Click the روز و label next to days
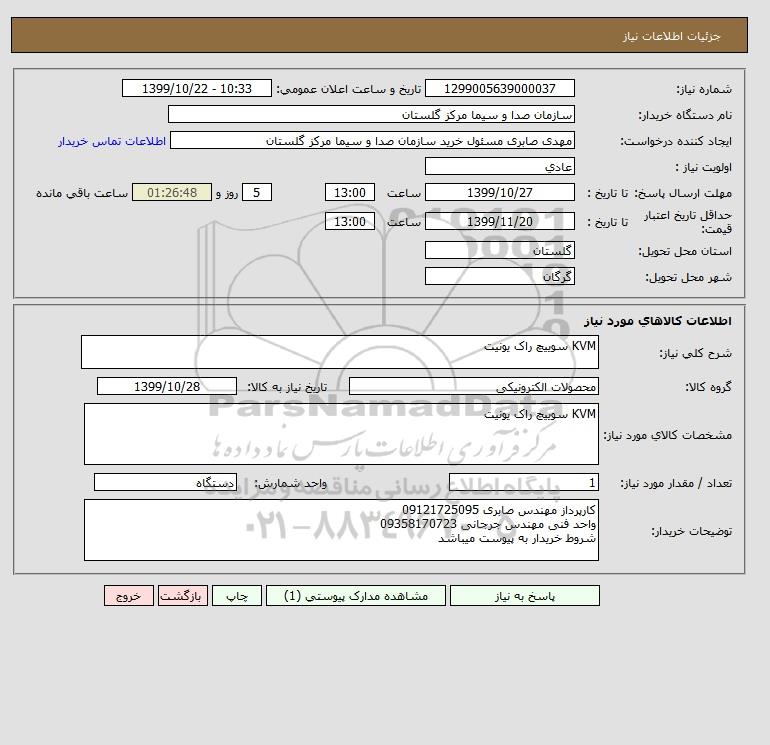 227,193
